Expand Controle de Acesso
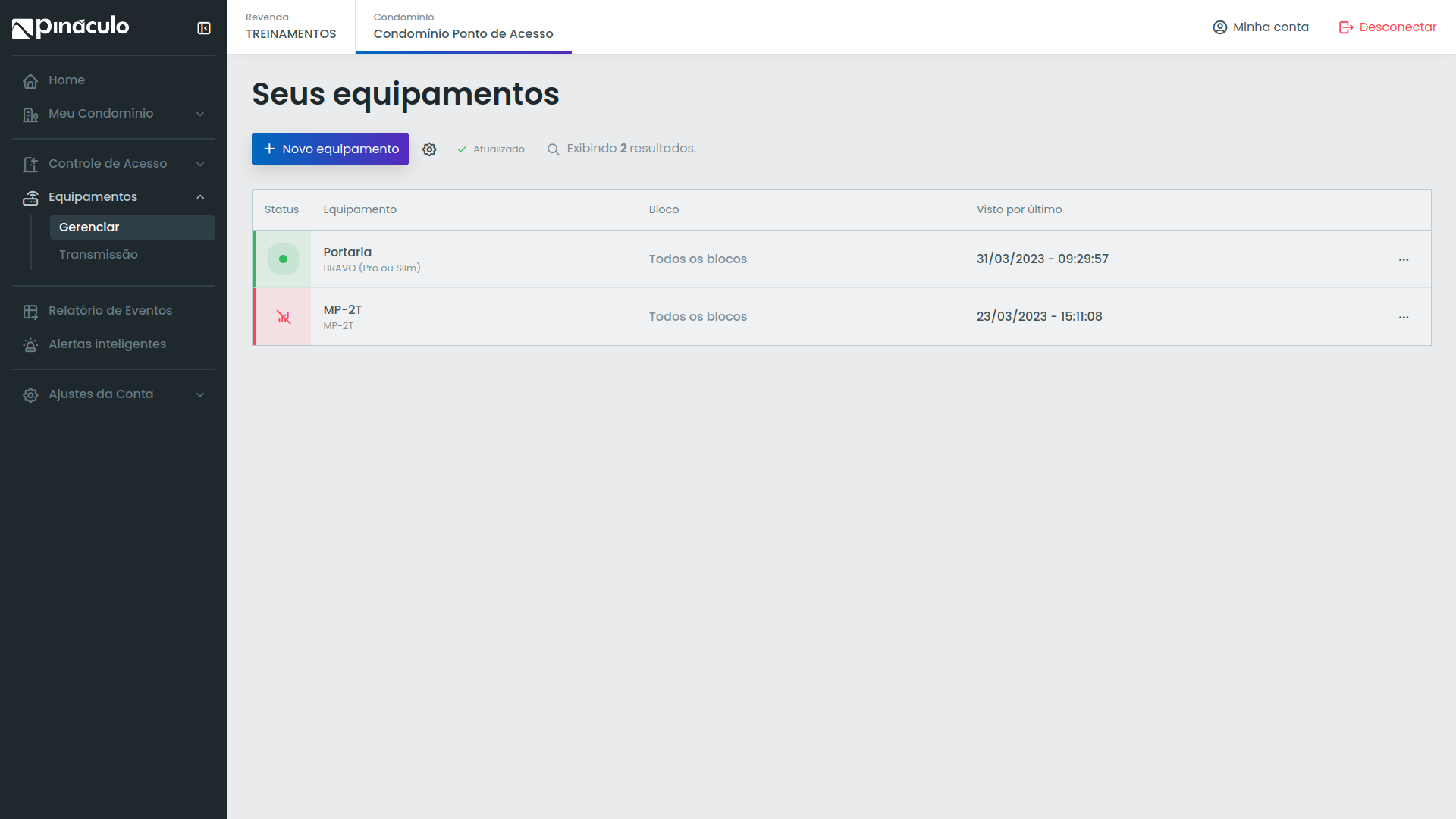This screenshot has width=1456, height=819. click(108, 163)
